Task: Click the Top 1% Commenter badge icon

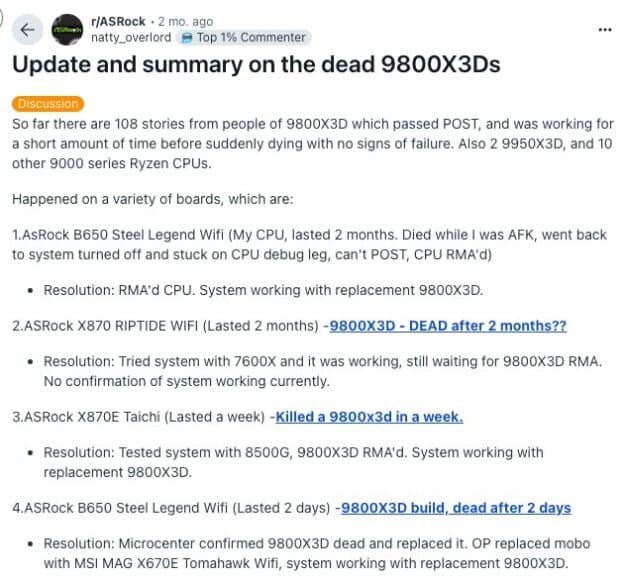Action: tap(187, 37)
